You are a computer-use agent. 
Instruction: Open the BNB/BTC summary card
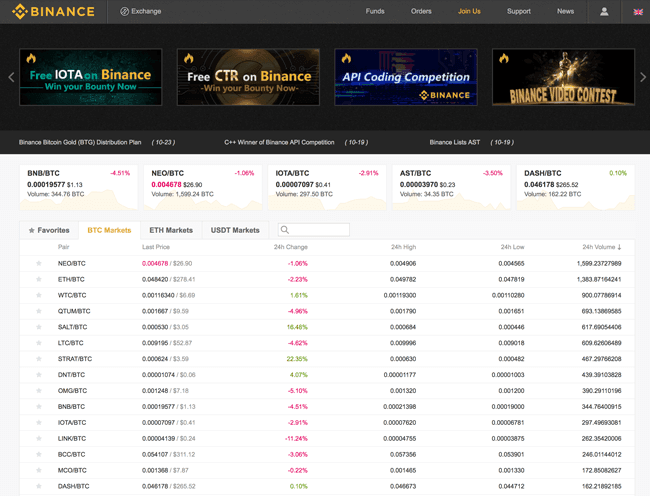(x=78, y=187)
